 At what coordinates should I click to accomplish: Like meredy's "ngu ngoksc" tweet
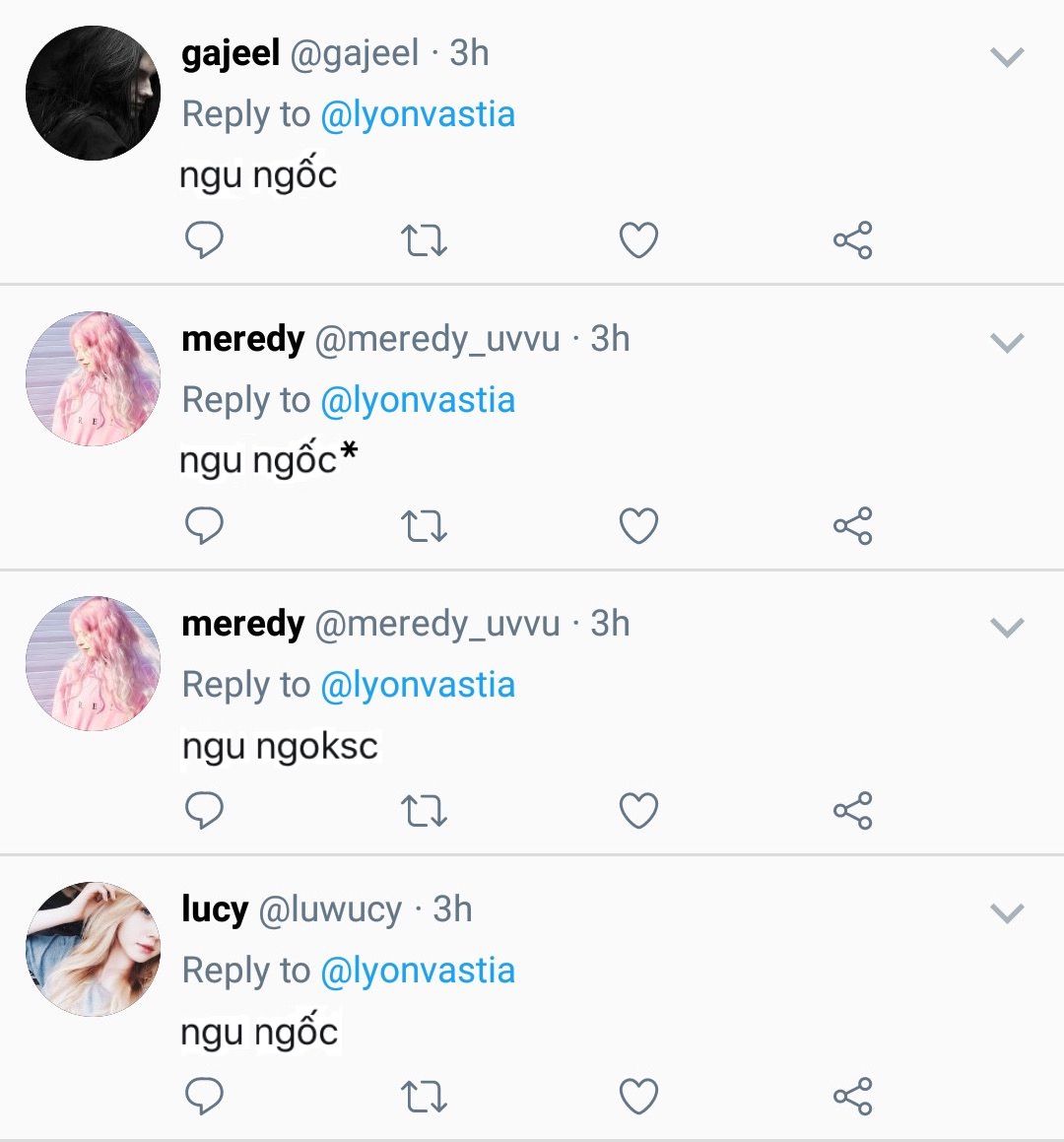click(x=638, y=811)
